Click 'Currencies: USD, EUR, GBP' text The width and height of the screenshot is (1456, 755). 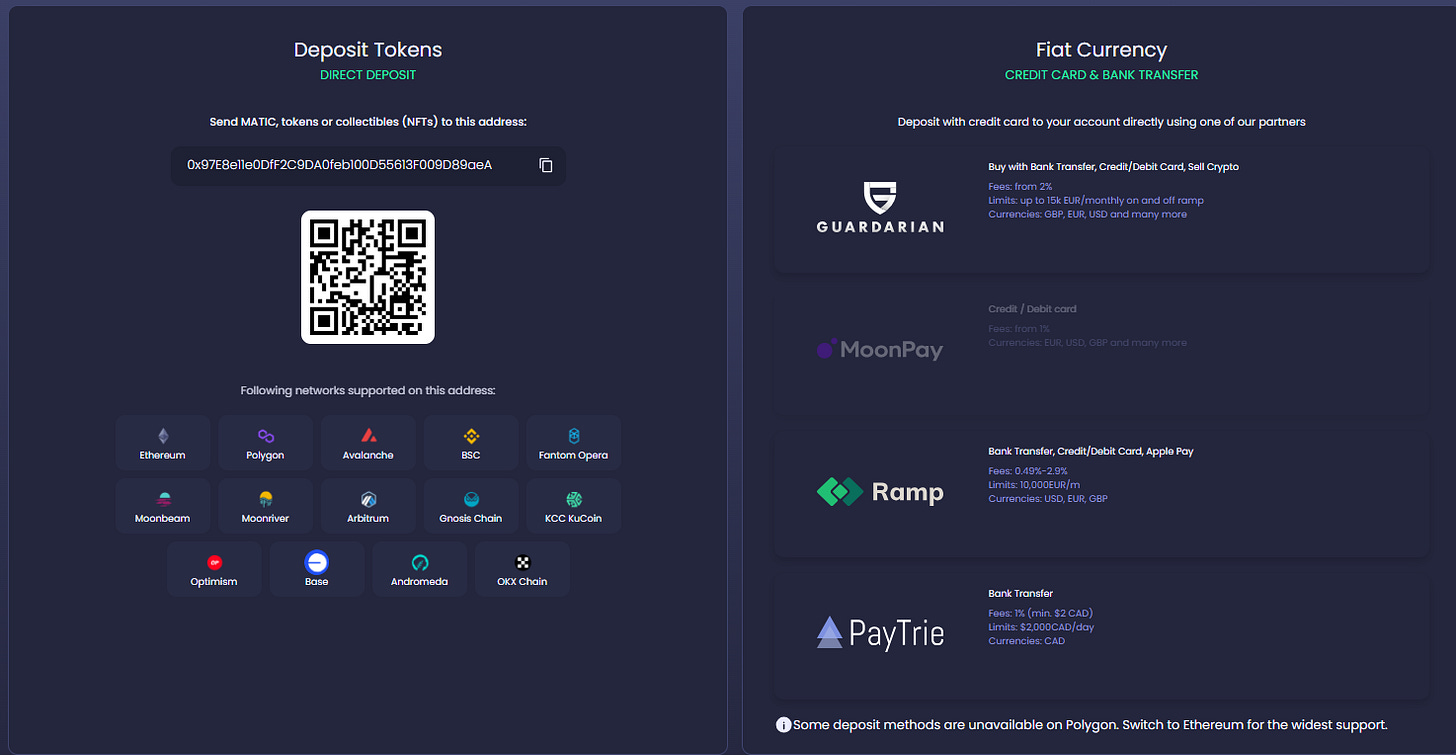point(1048,498)
